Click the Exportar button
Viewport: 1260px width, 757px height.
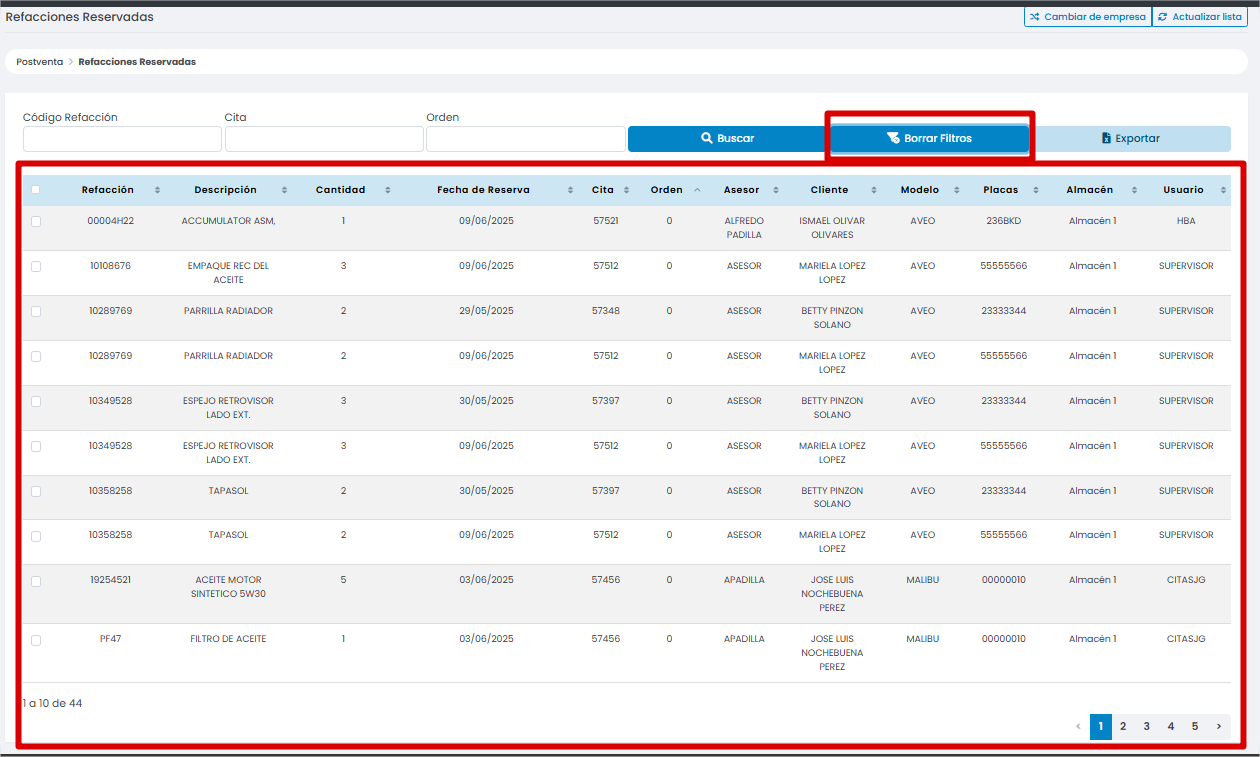pyautogui.click(x=1131, y=139)
